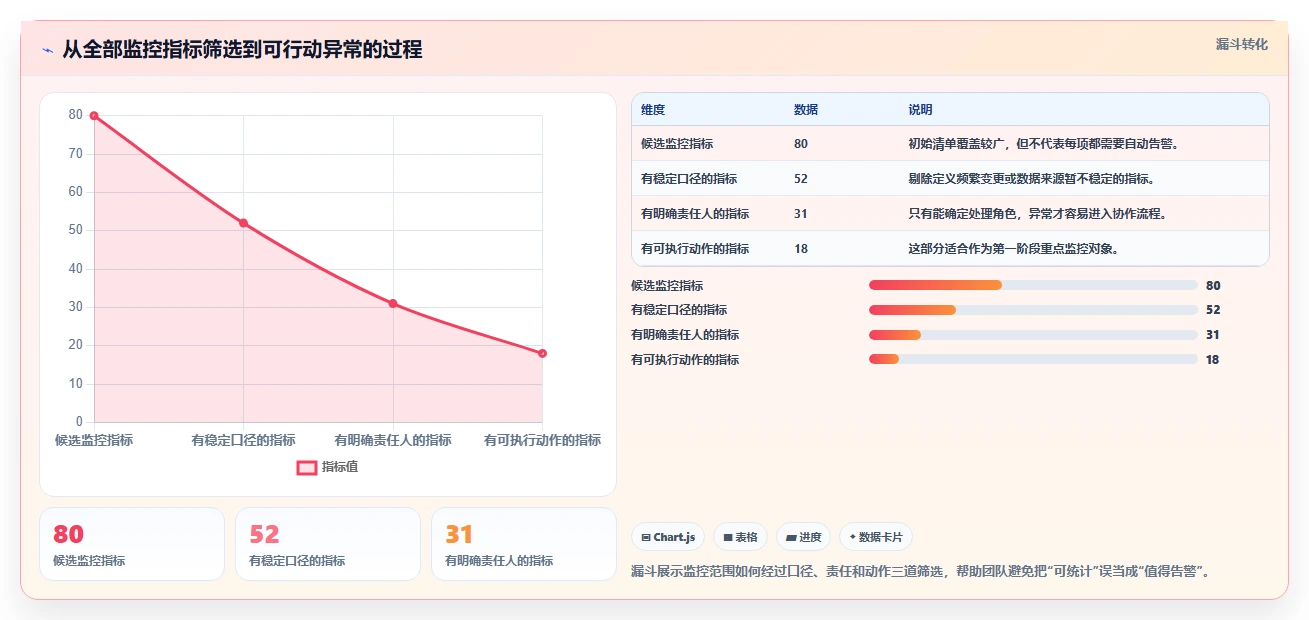Select table cell 有稳定口径的指标
1309x620 pixels.
[689, 179]
